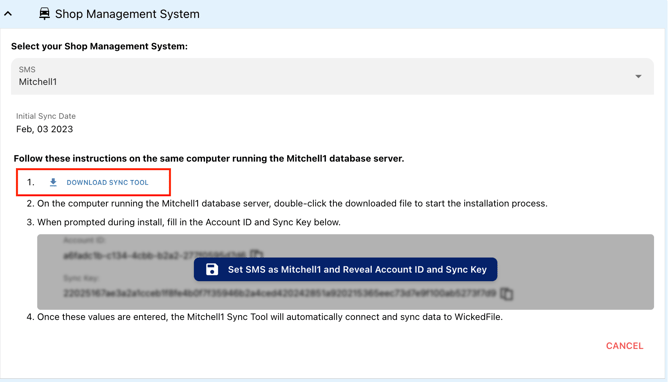Click the download arrow icon
This screenshot has height=382, width=670.
(53, 182)
